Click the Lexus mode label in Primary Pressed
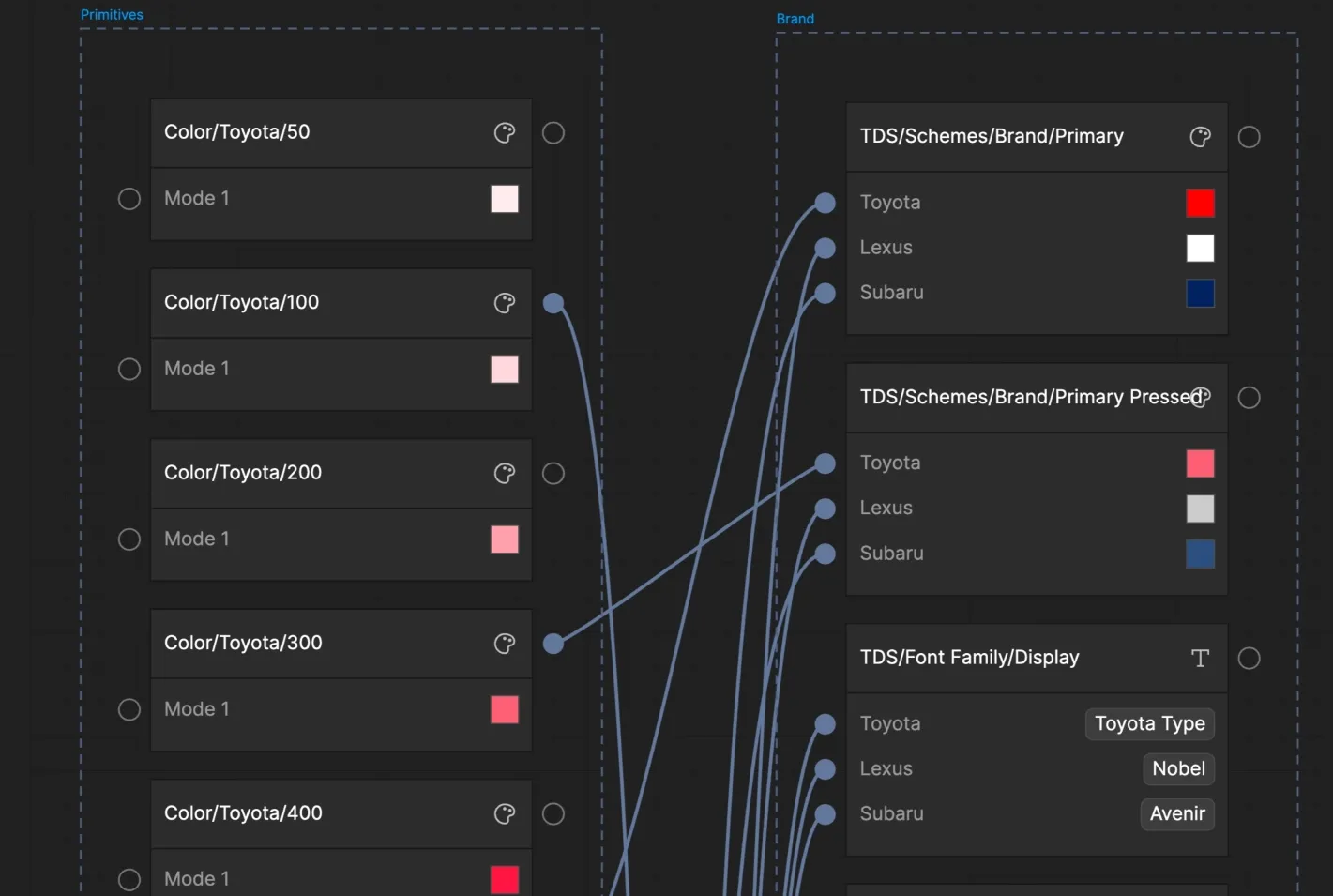The image size is (1333, 896). pyautogui.click(x=886, y=509)
